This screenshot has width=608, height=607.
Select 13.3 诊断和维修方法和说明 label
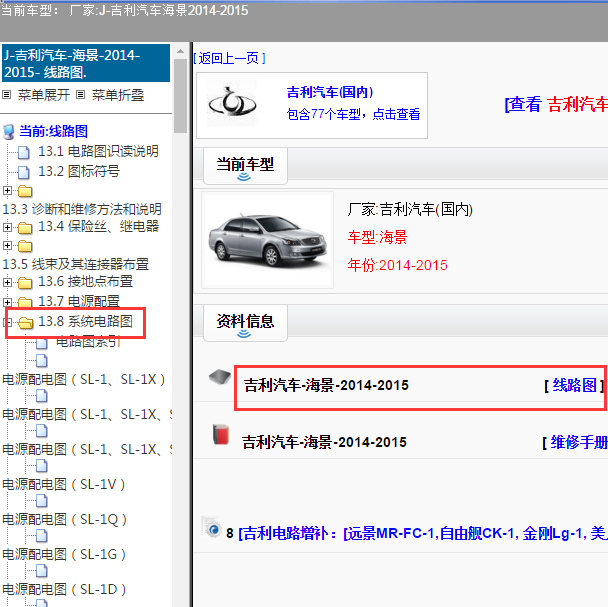[x=82, y=209]
